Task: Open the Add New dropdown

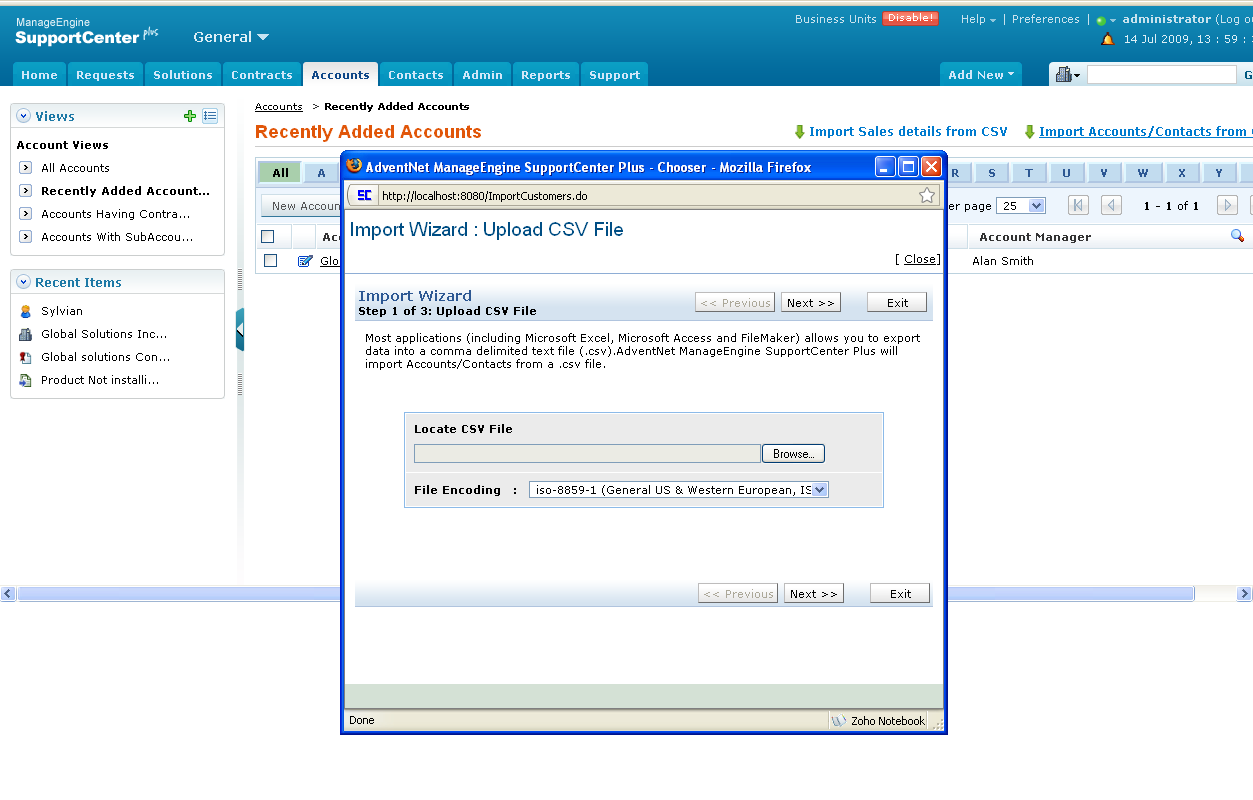Action: 981,75
